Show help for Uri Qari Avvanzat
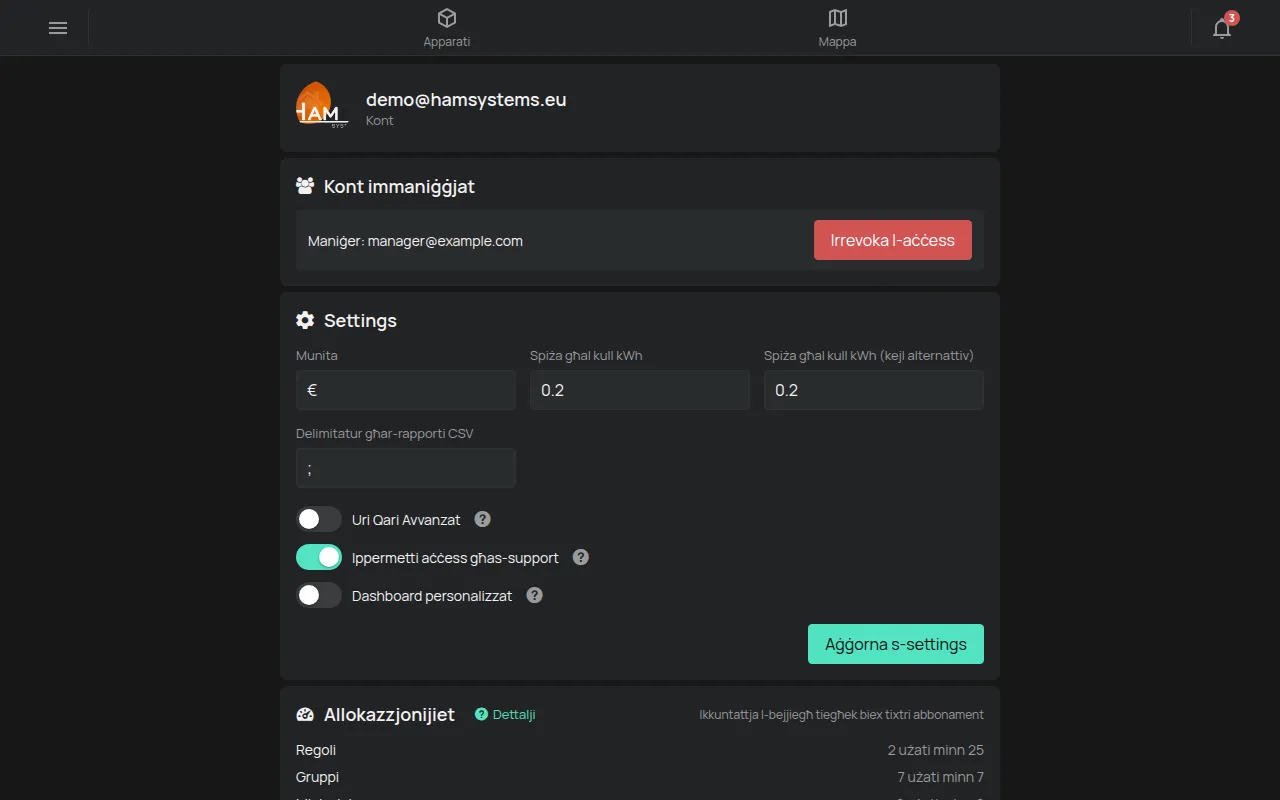Image resolution: width=1280 pixels, height=800 pixels. [482, 519]
